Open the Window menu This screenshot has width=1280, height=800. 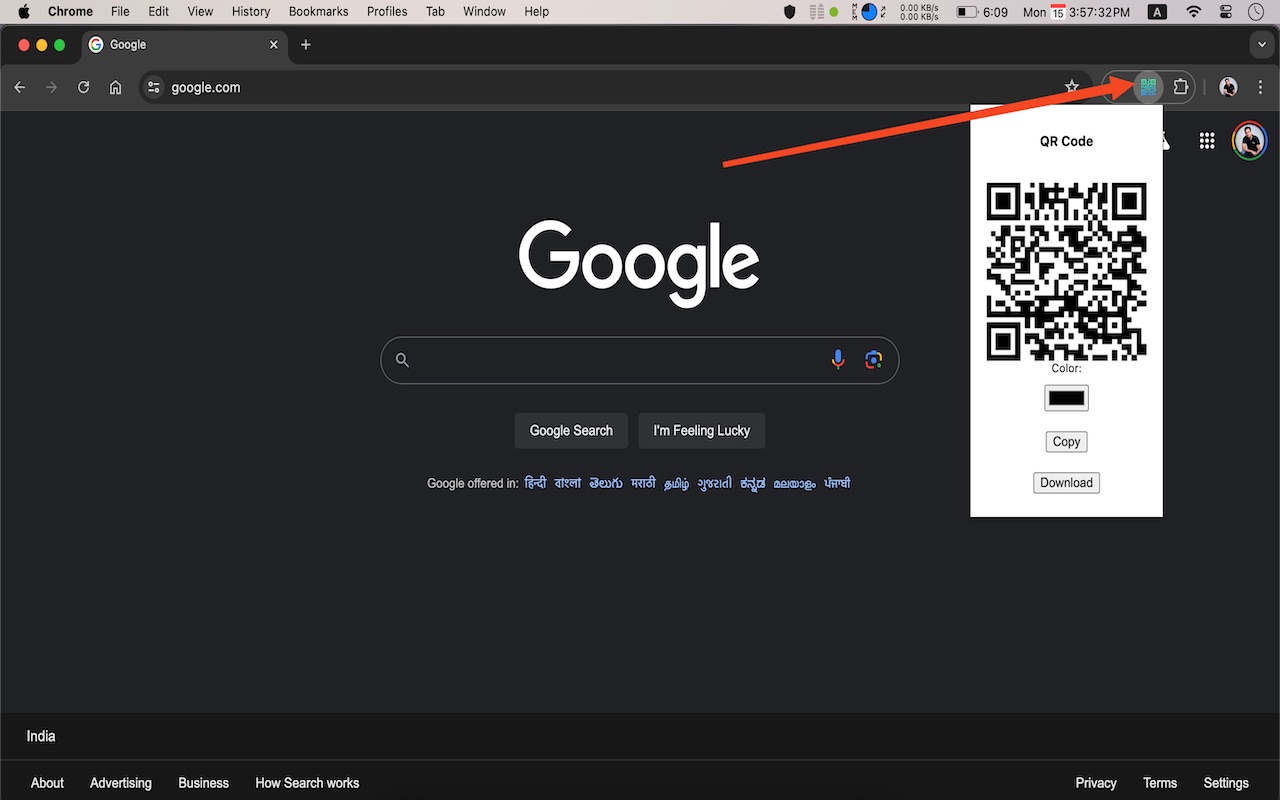point(484,12)
